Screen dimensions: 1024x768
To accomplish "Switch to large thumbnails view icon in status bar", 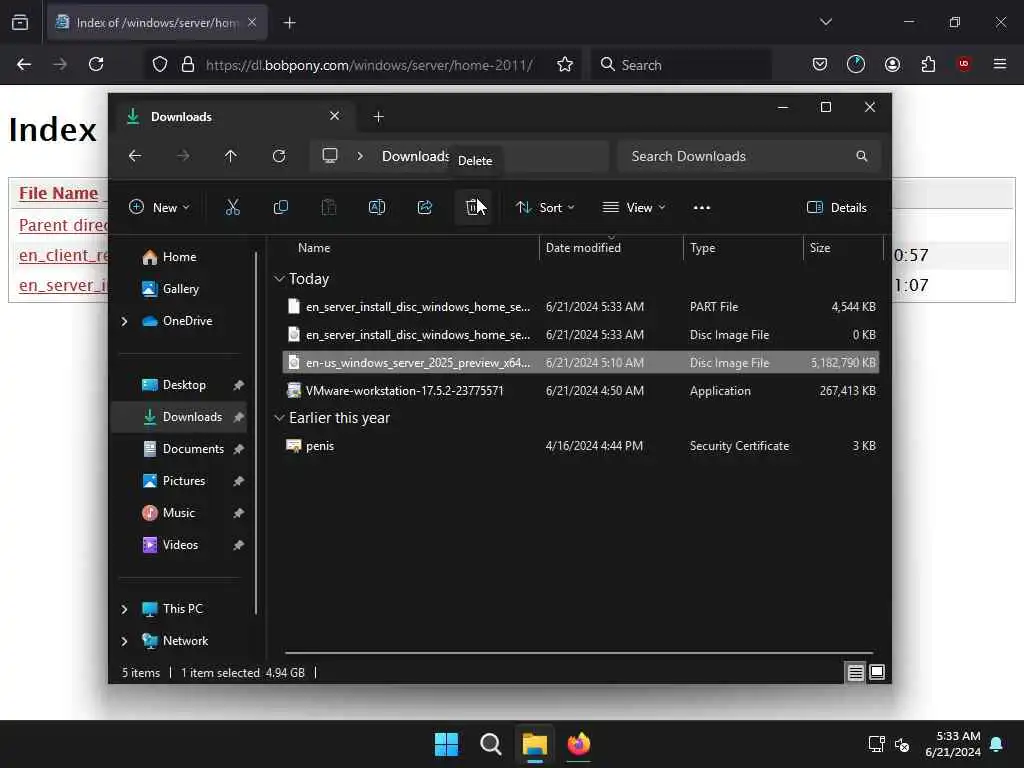I will coord(877,672).
